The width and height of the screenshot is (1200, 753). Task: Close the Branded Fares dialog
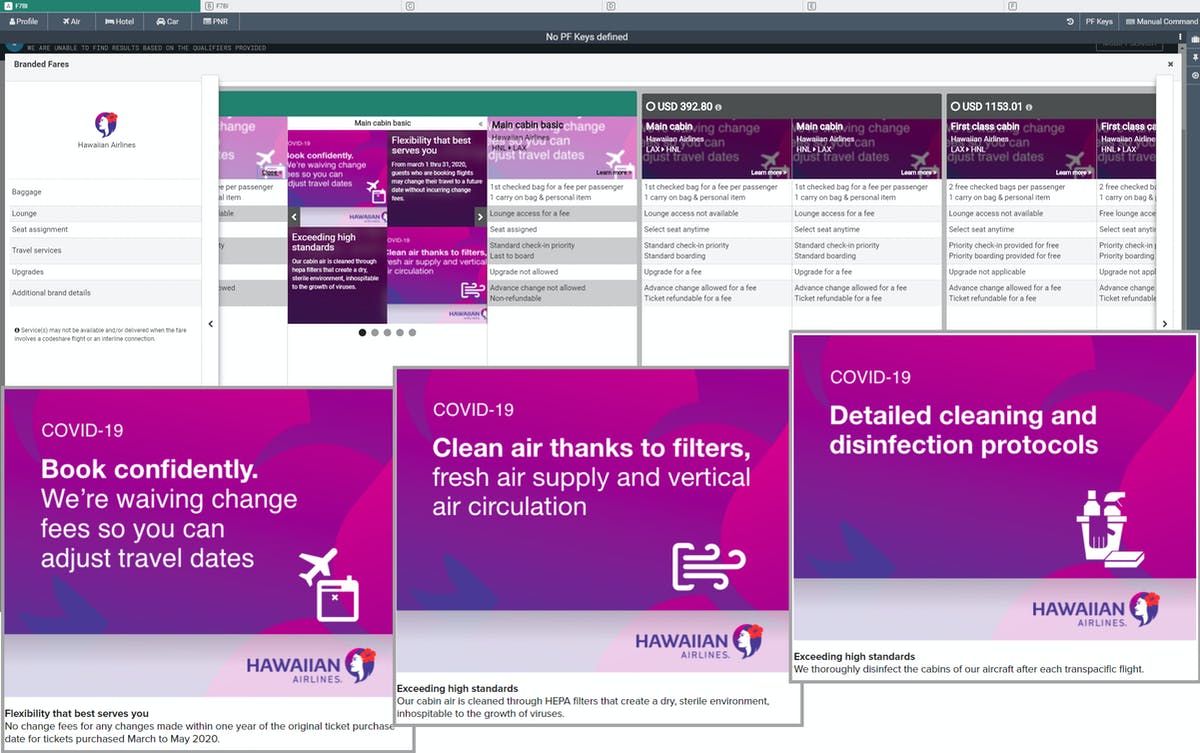pyautogui.click(x=1171, y=64)
